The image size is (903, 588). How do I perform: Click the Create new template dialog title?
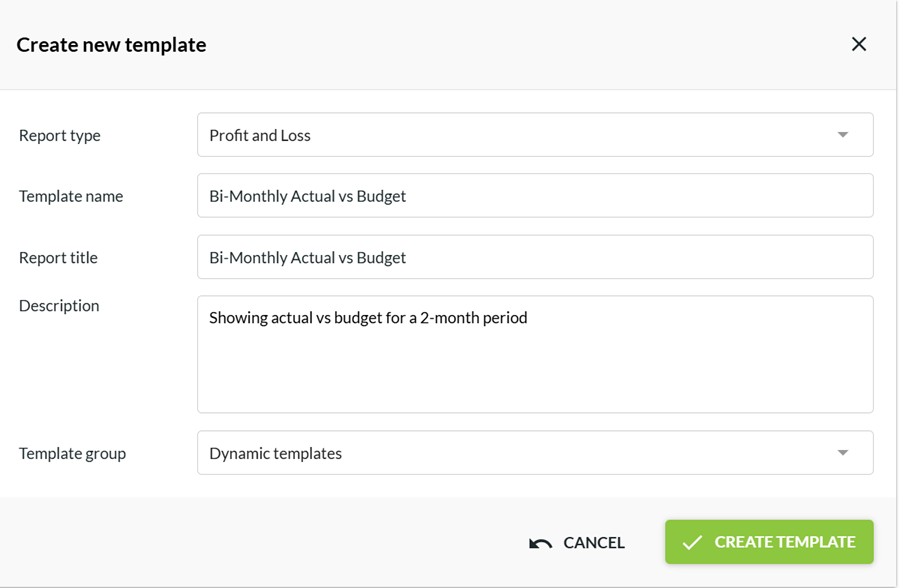pos(112,44)
